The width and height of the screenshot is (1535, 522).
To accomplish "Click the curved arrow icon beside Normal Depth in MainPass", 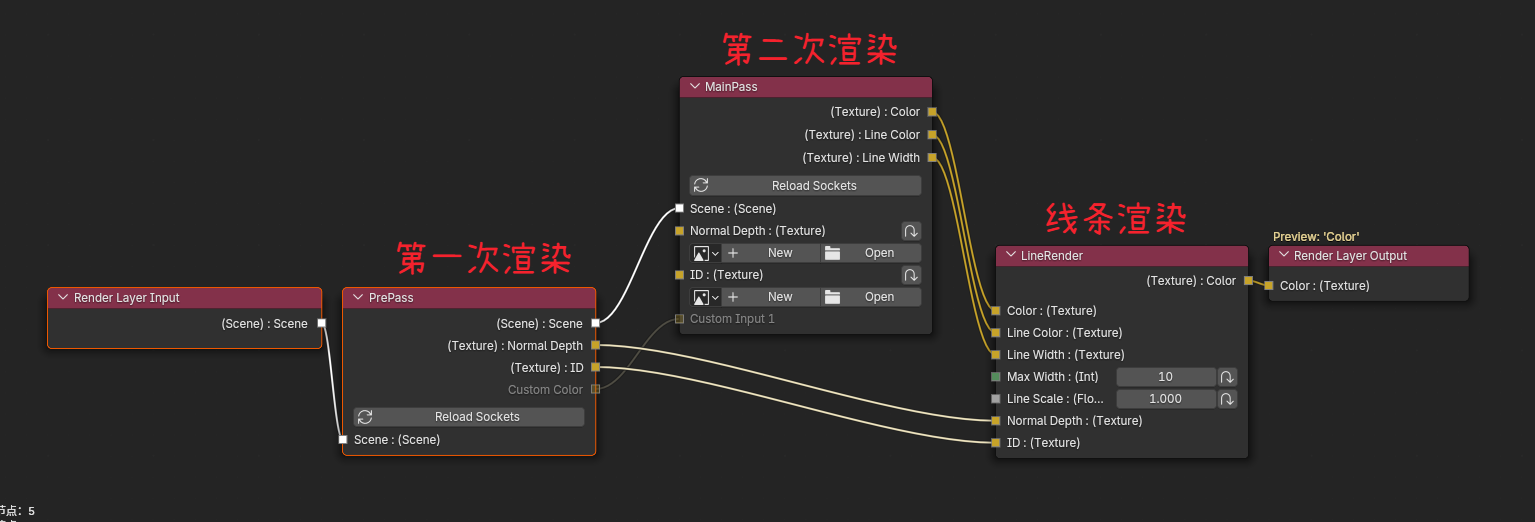I will coord(911,231).
